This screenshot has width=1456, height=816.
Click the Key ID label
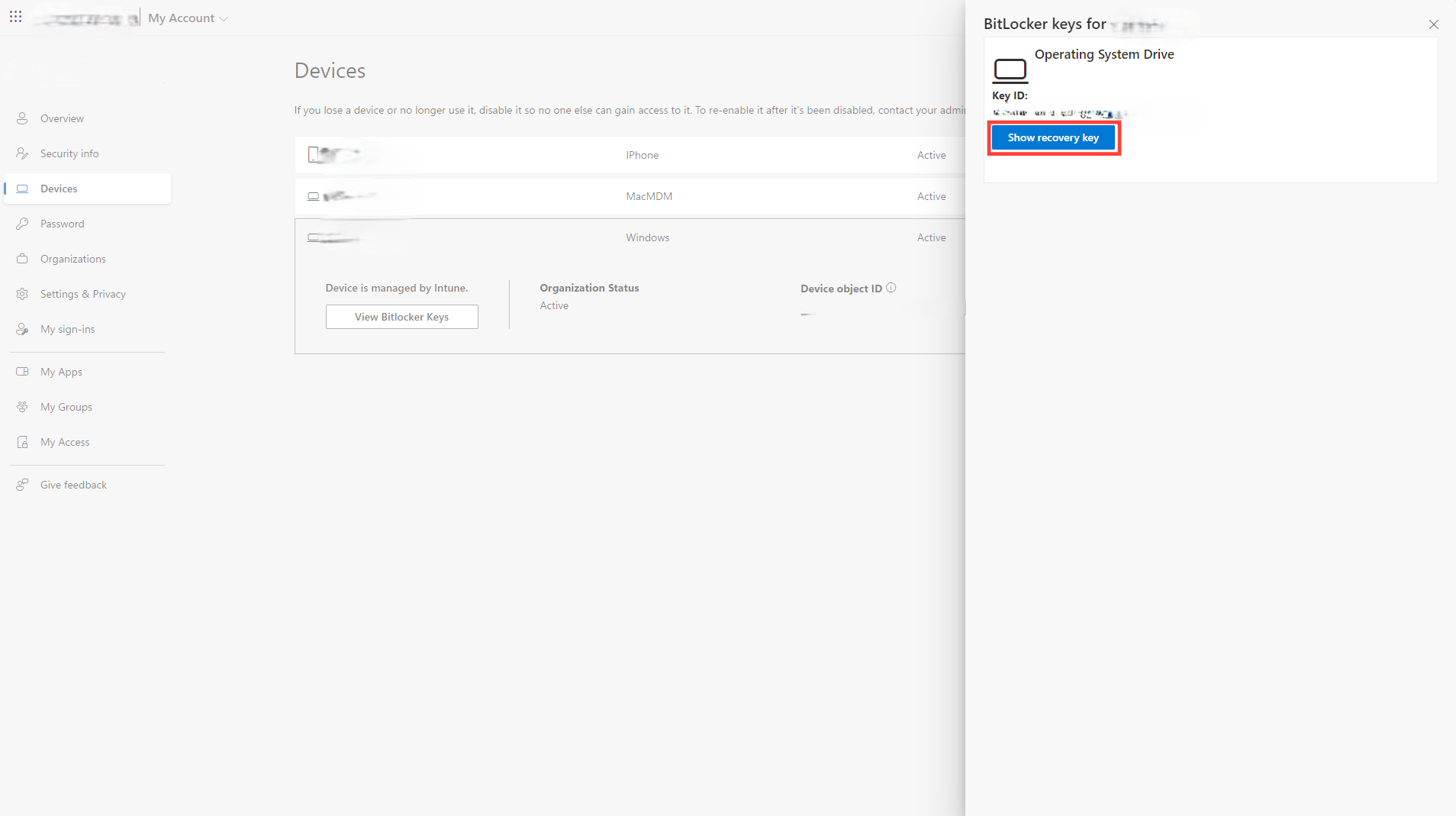pos(1010,95)
